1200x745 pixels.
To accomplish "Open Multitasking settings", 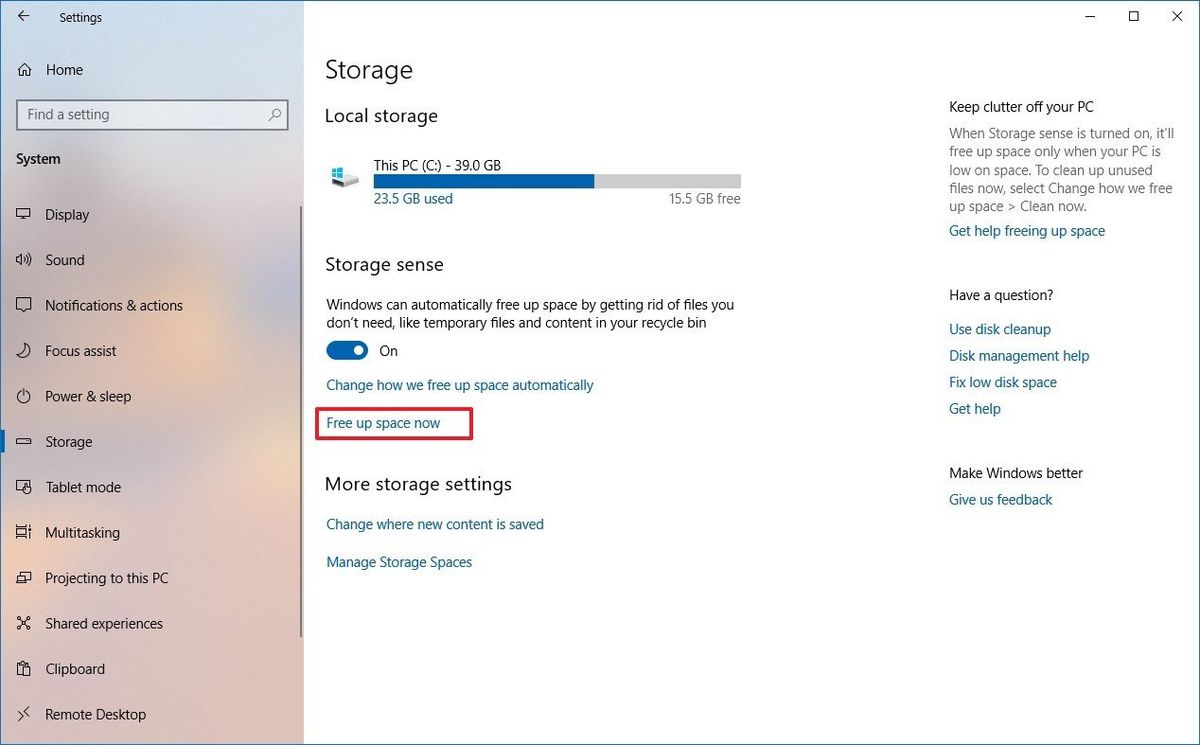I will (81, 532).
